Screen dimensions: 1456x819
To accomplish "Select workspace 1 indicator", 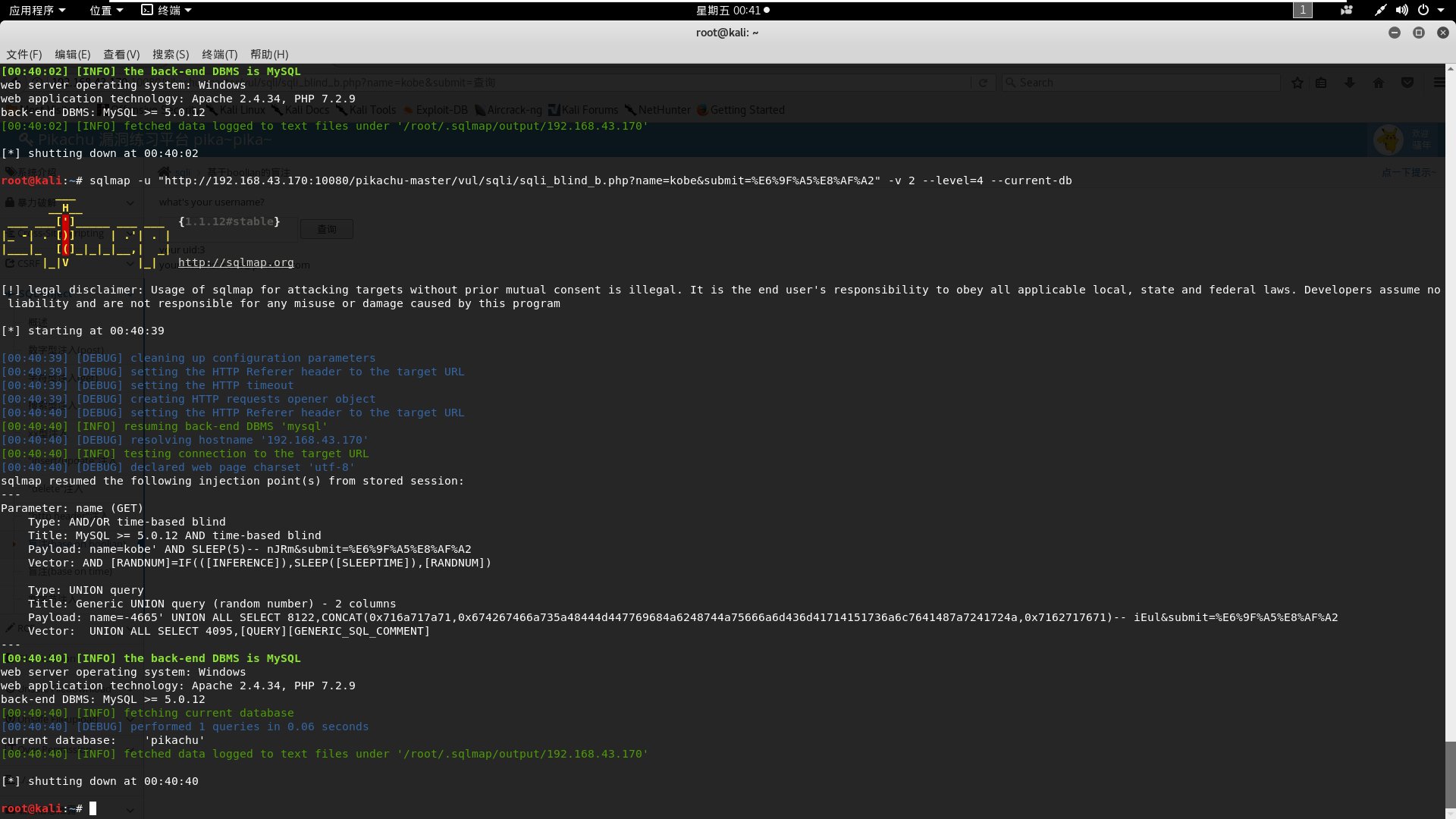I will coord(1302,10).
